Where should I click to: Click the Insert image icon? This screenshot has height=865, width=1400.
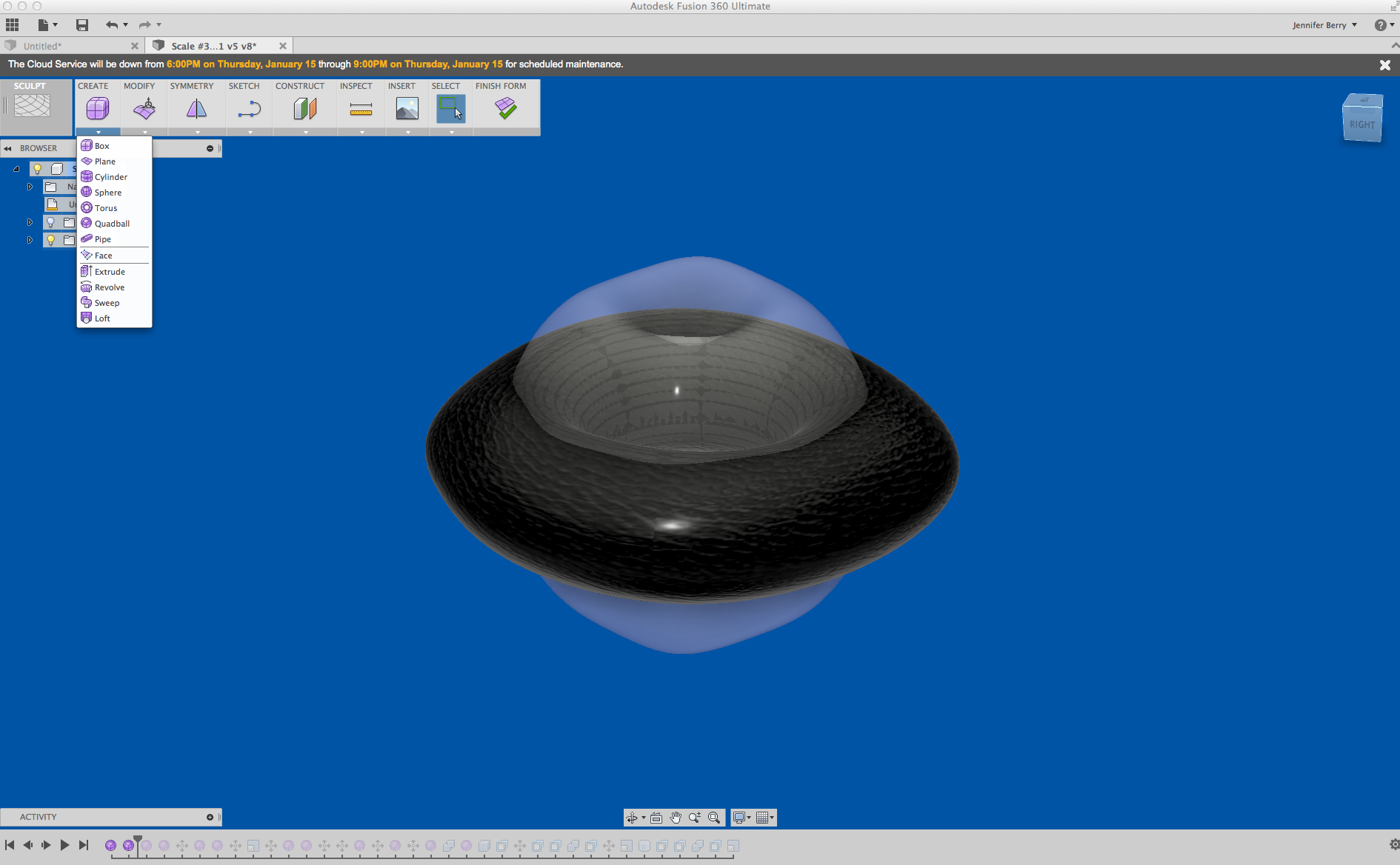[407, 109]
